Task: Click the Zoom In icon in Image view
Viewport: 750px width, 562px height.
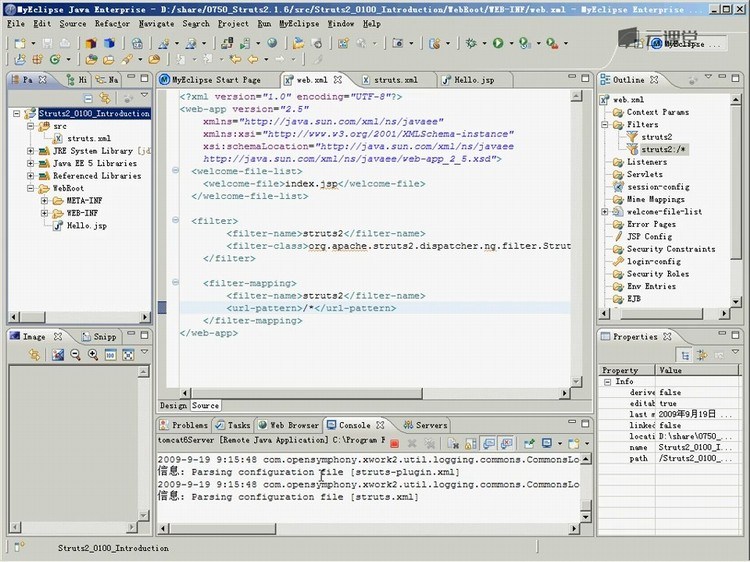Action: click(93, 354)
